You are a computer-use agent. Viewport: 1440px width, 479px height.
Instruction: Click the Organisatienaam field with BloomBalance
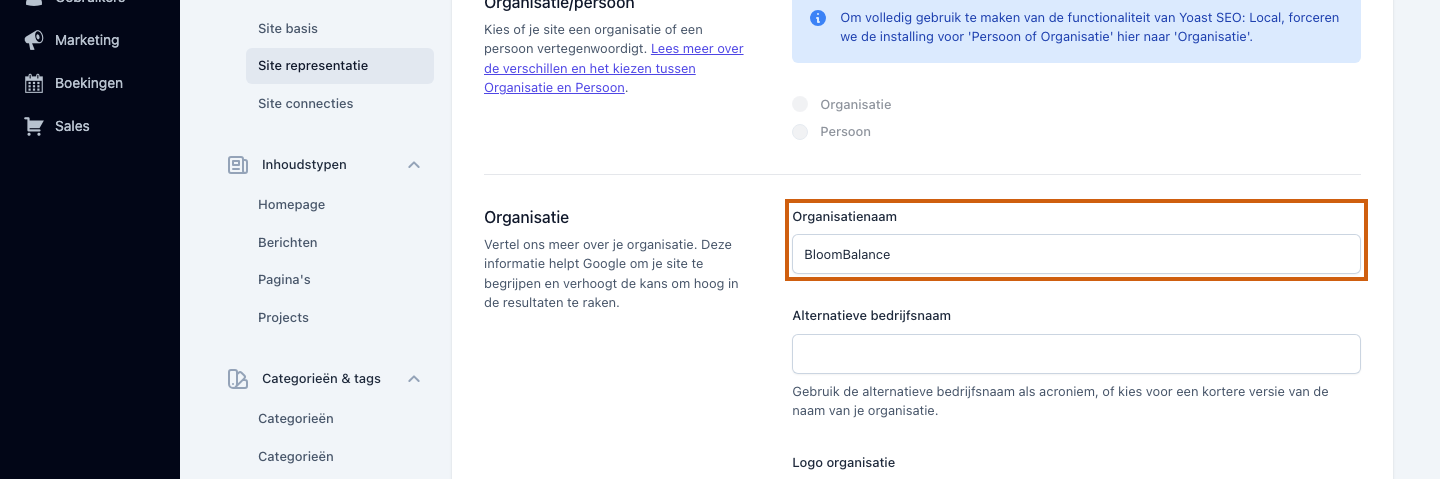pos(1076,254)
